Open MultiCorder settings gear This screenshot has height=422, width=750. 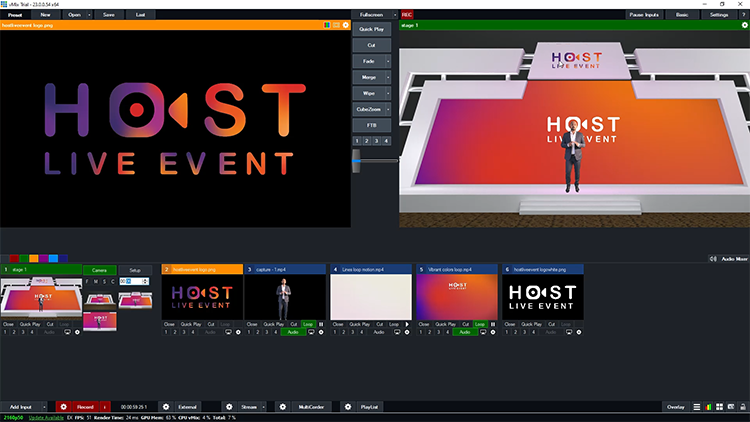click(x=282, y=407)
